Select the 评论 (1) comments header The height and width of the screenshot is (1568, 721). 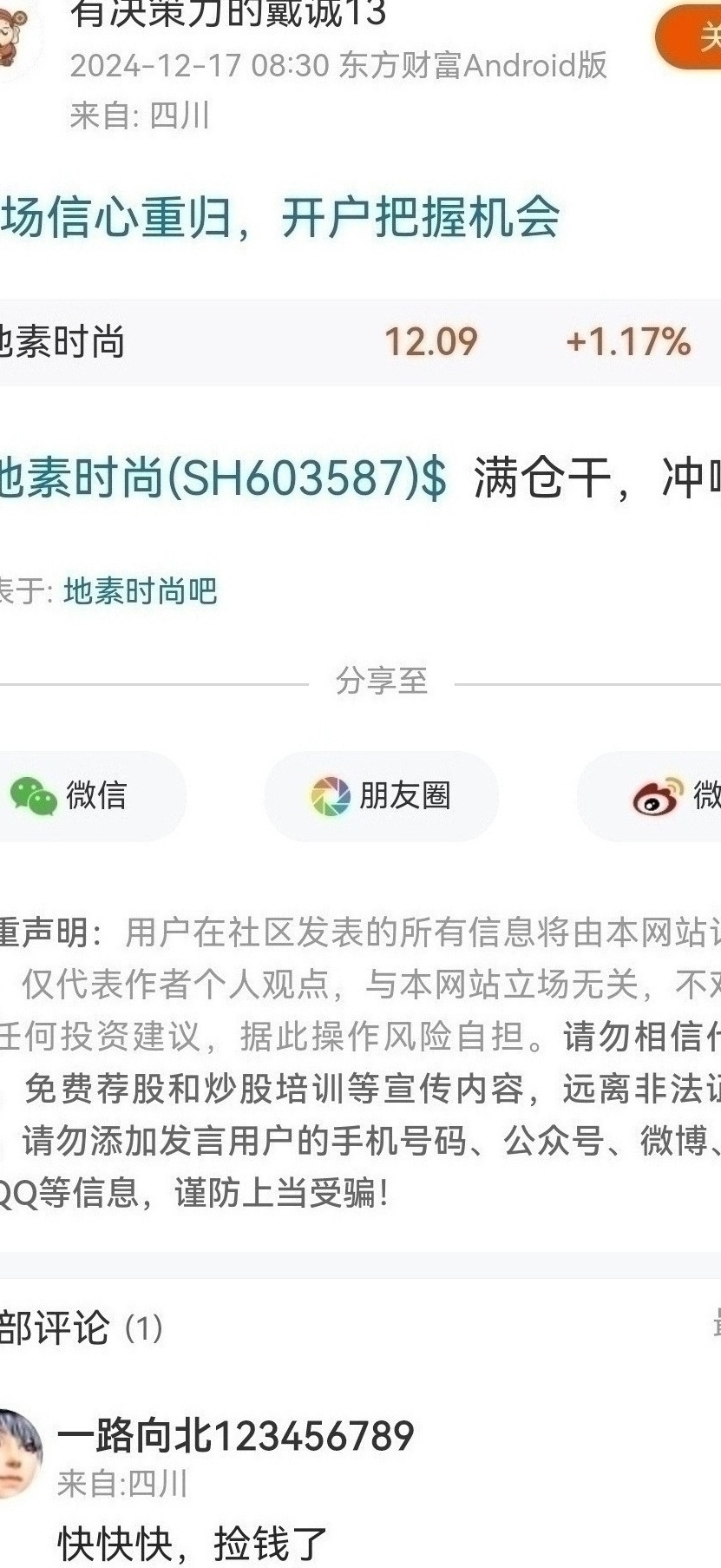(x=81, y=1328)
